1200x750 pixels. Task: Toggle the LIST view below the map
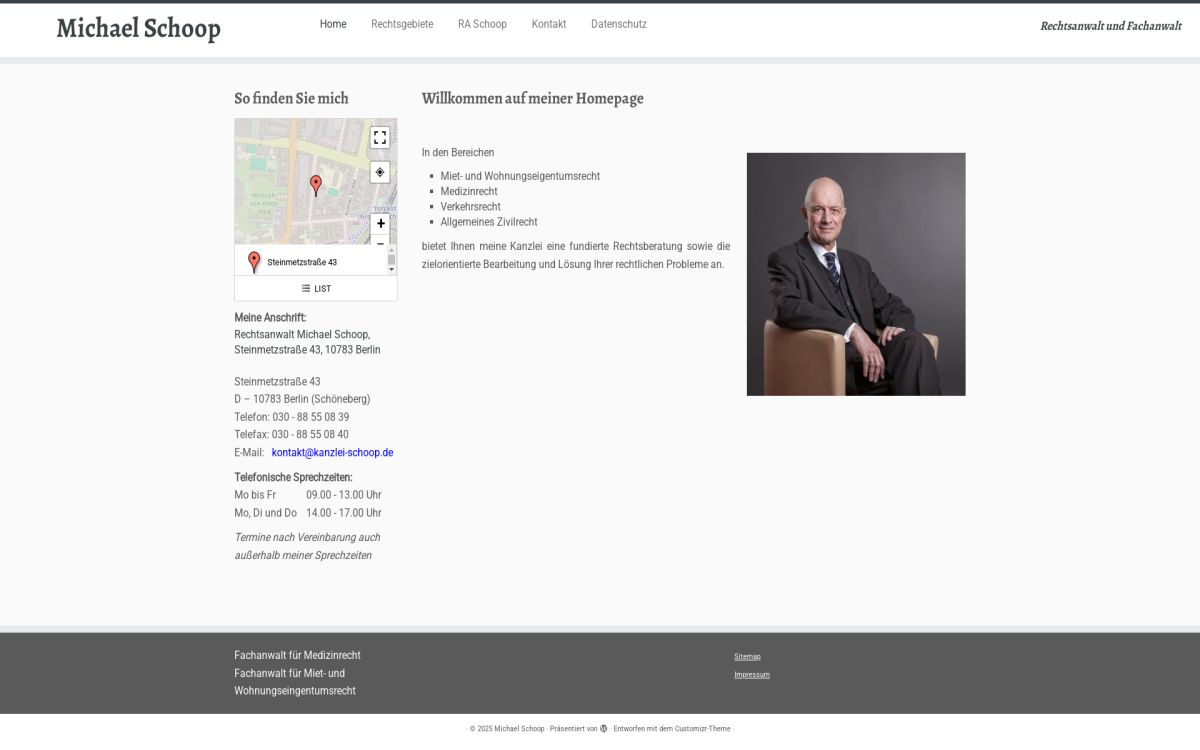pos(316,289)
